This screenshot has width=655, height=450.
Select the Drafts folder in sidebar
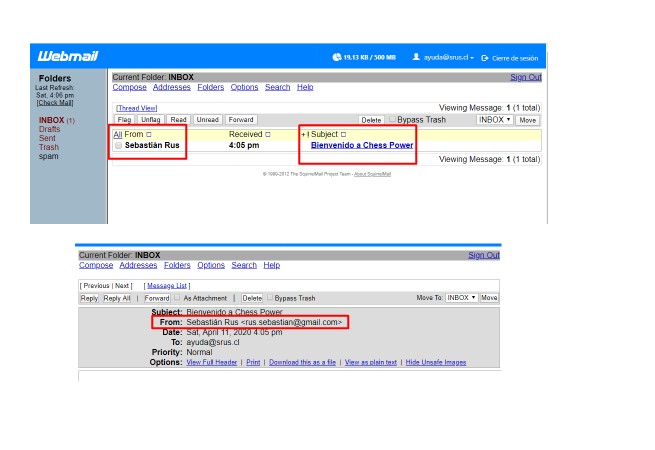tap(49, 130)
